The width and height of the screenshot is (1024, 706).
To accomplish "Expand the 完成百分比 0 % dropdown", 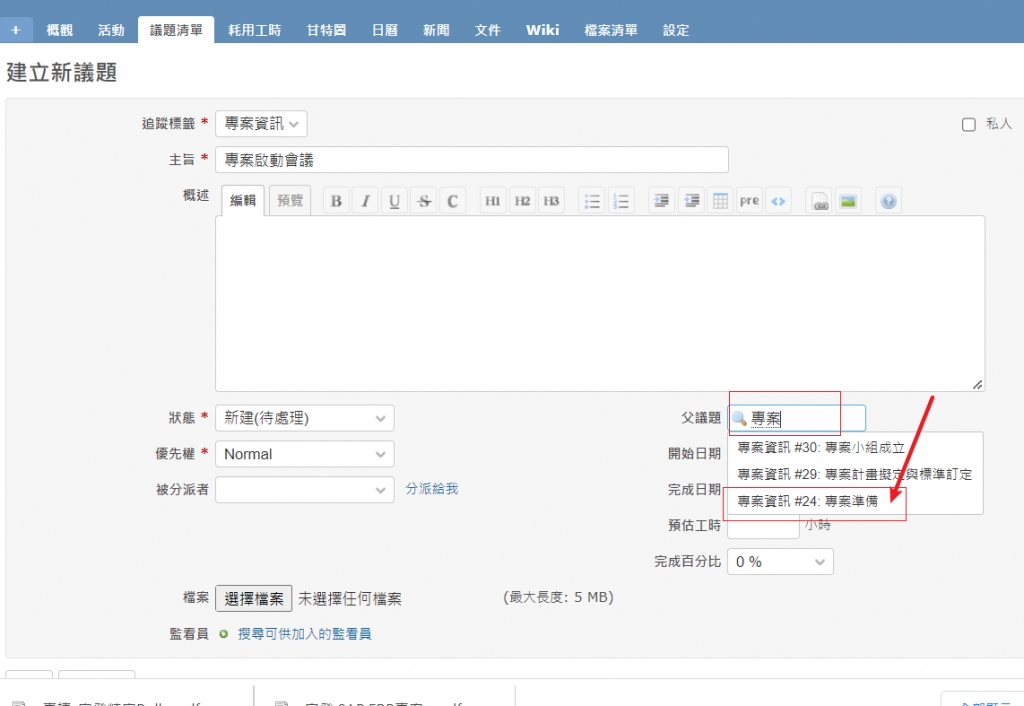I will [x=780, y=562].
